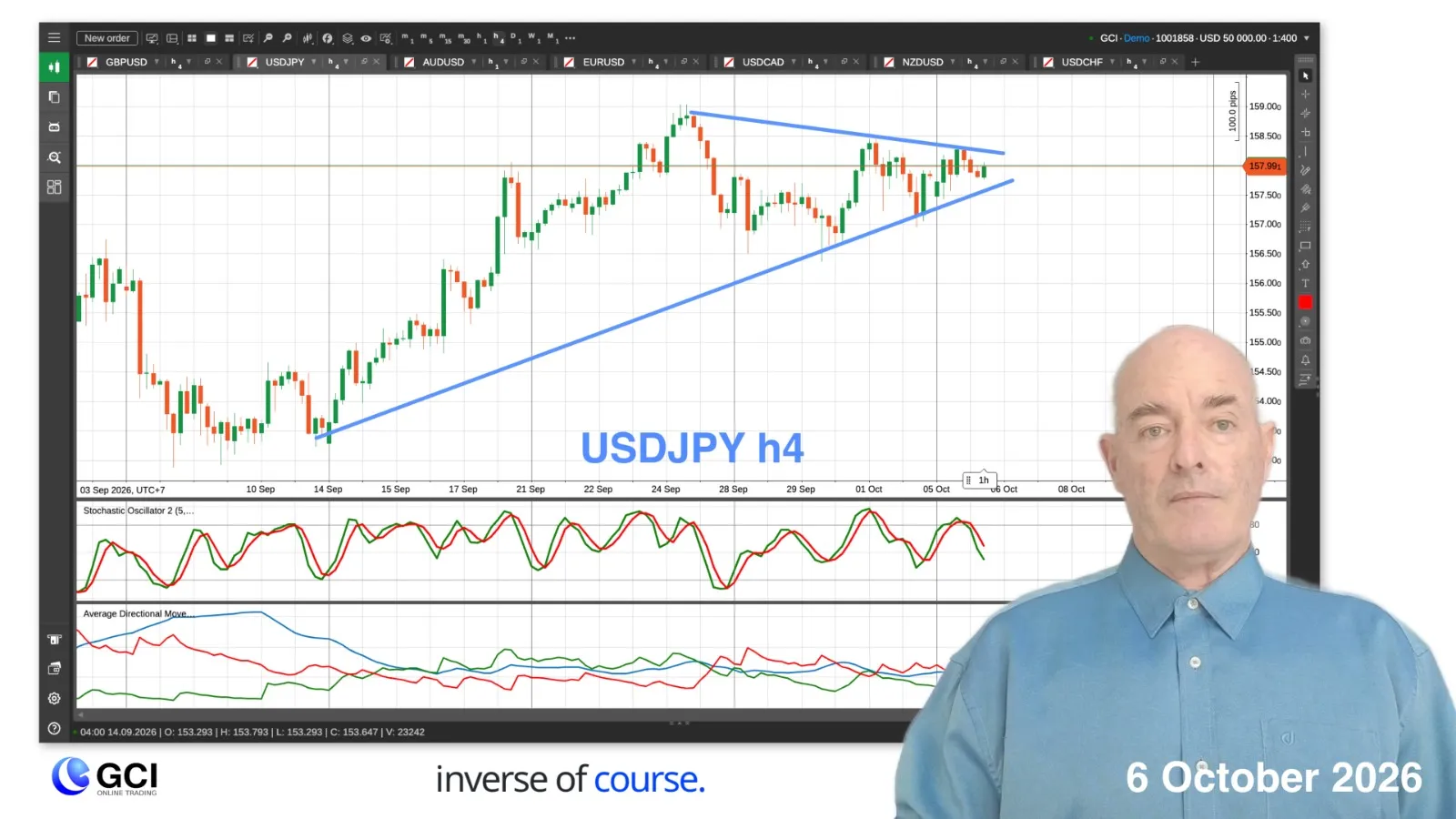
Task: Switch to multi-chart grid layout mode
Action: point(192,38)
